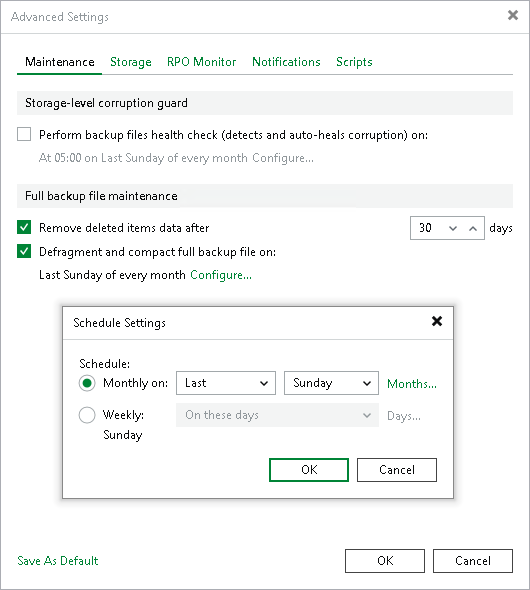The width and height of the screenshot is (530, 590).
Task: Open the Last occurrence dropdown
Action: [226, 383]
